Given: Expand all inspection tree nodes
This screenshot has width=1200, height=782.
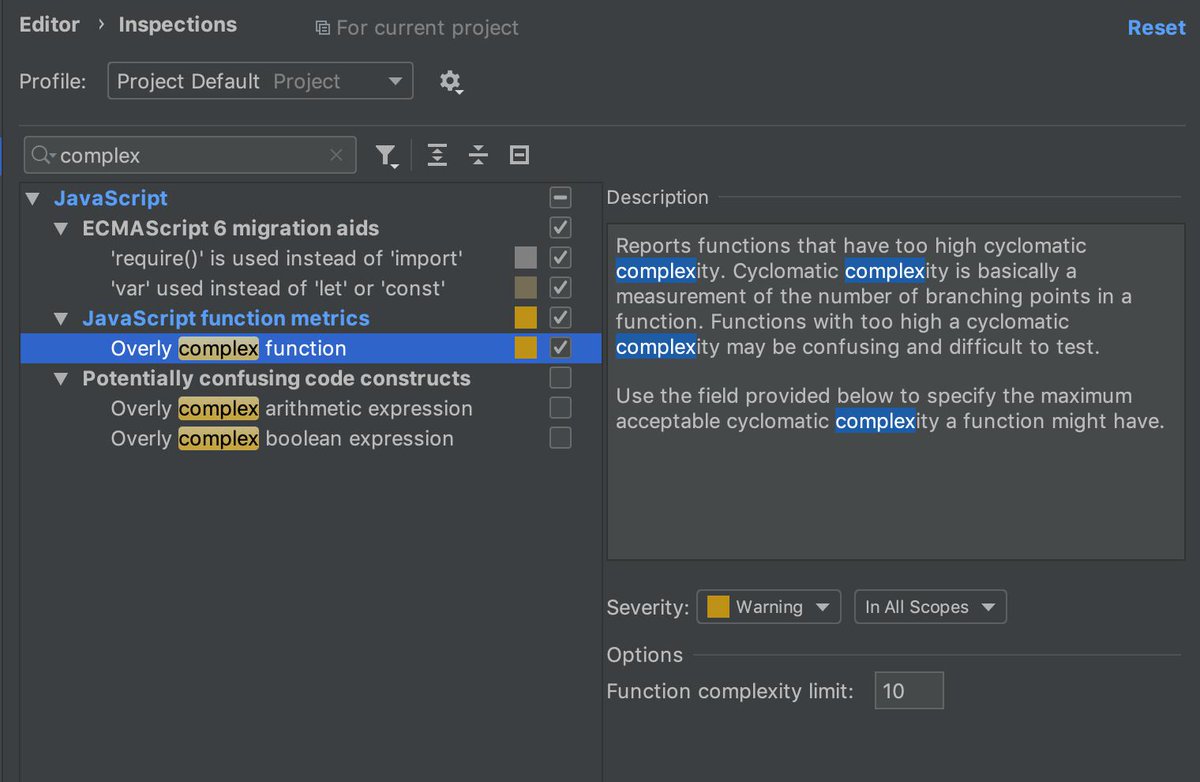Looking at the screenshot, I should pos(437,155).
